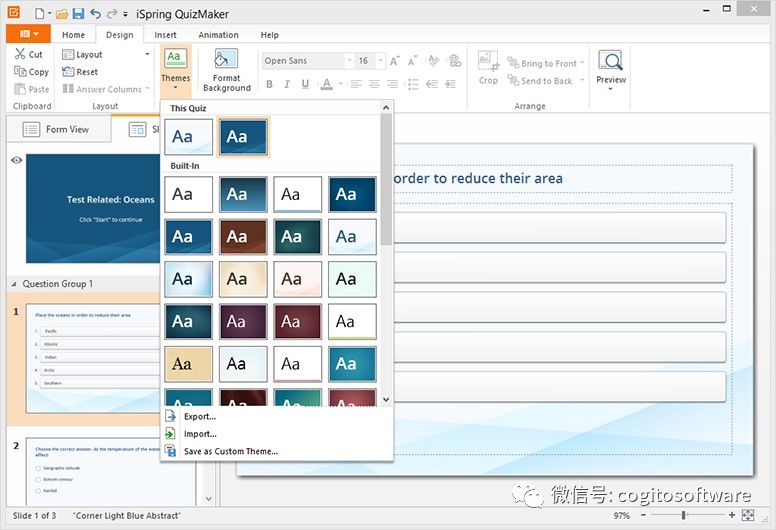Toggle visibility eye on the intro slide

[16, 160]
